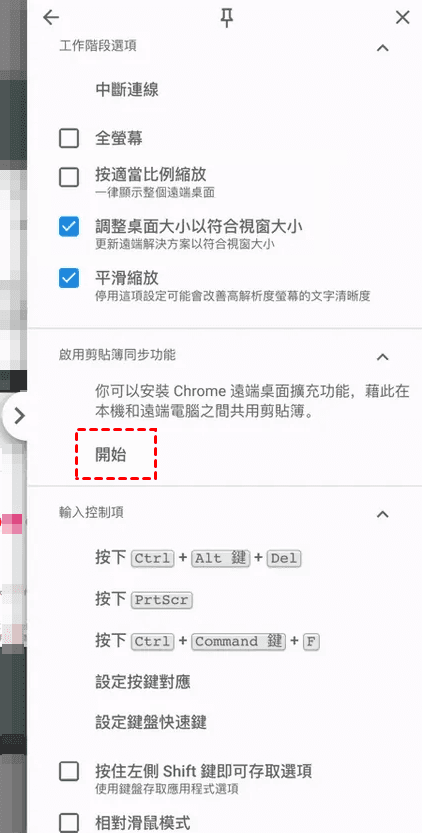Image resolution: width=422 pixels, height=833 pixels.
Task: Collapse the 工作階段選項 section
Action: tap(382, 47)
